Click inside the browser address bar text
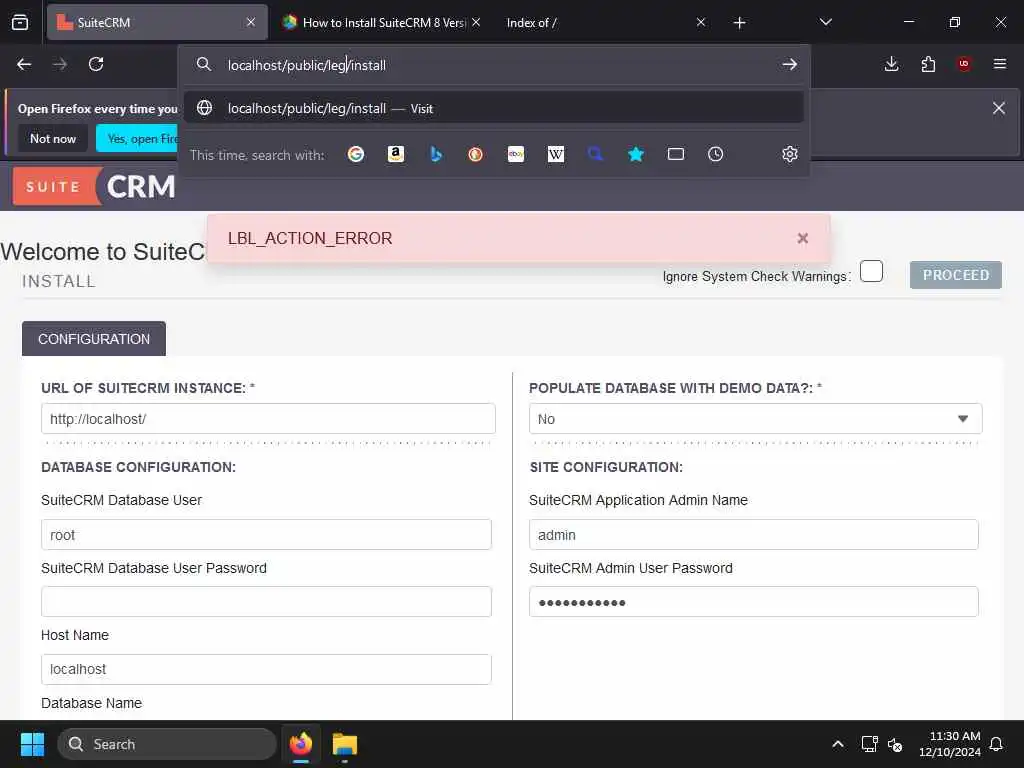The width and height of the screenshot is (1024, 768). (307, 65)
